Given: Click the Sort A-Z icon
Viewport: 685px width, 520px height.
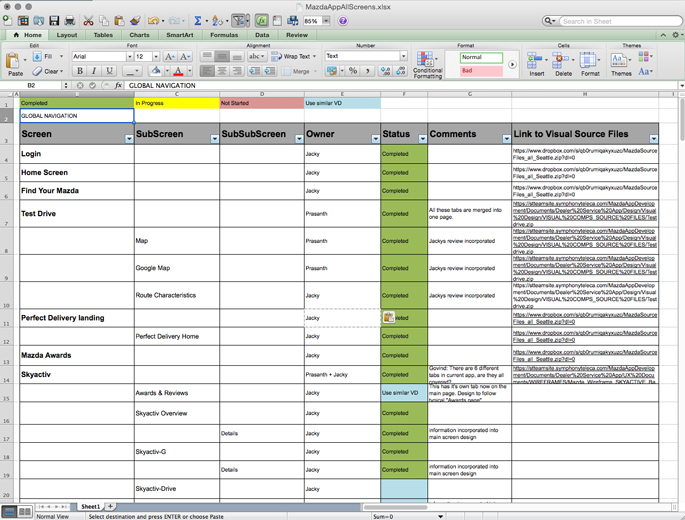Looking at the screenshot, I should (x=216, y=21).
